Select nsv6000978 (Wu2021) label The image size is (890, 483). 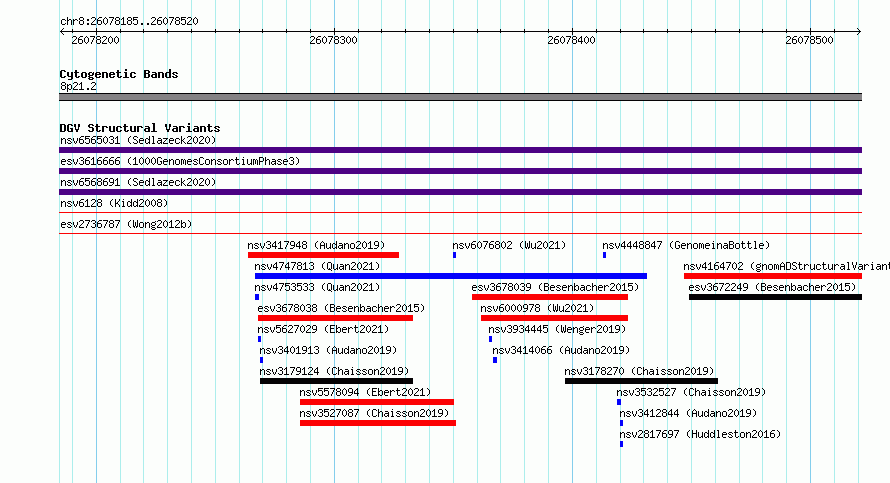coord(537,308)
